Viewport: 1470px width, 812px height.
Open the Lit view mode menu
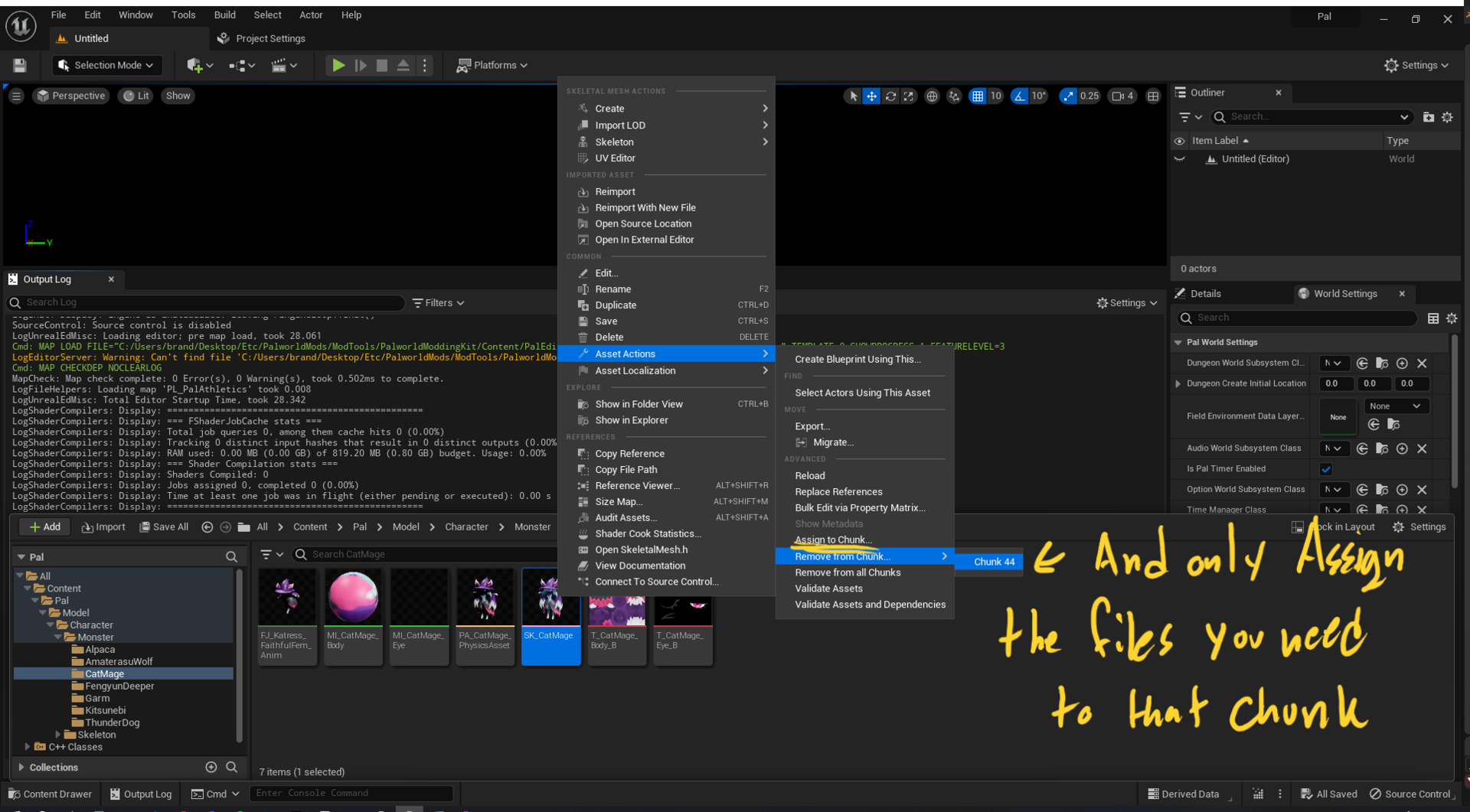(136, 96)
